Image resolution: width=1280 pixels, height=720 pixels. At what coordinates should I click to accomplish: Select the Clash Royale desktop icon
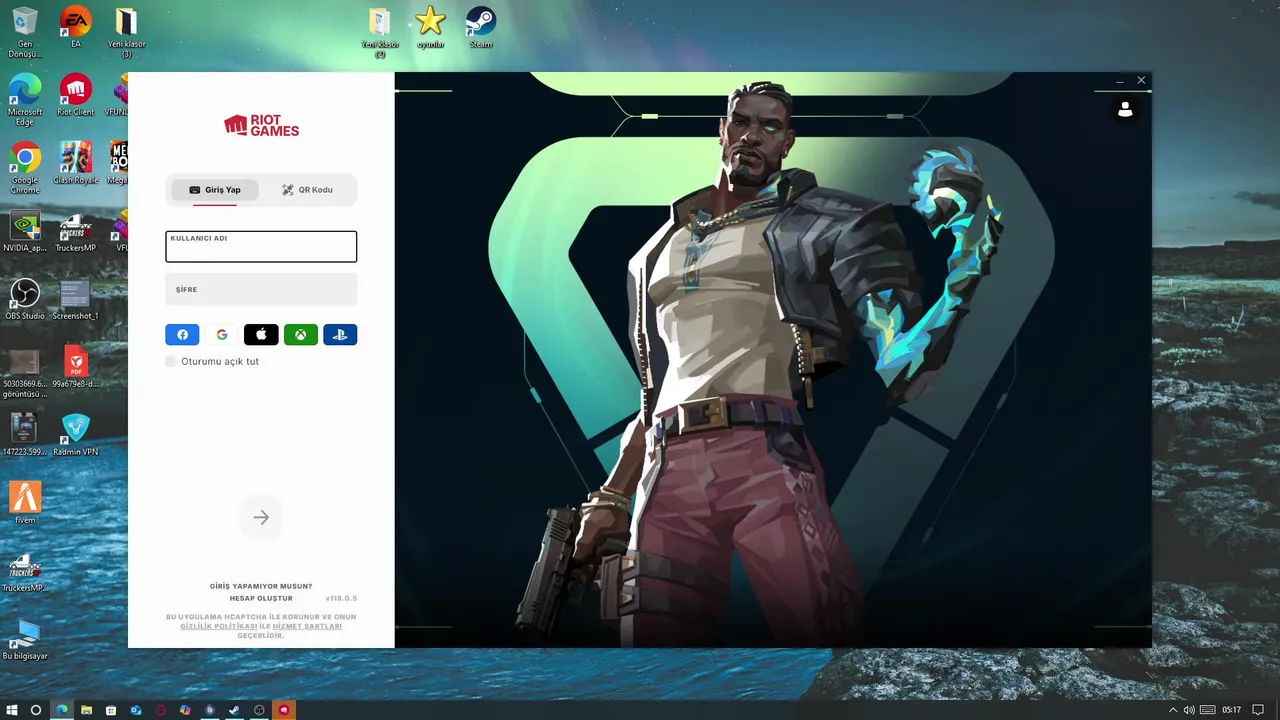[76, 163]
